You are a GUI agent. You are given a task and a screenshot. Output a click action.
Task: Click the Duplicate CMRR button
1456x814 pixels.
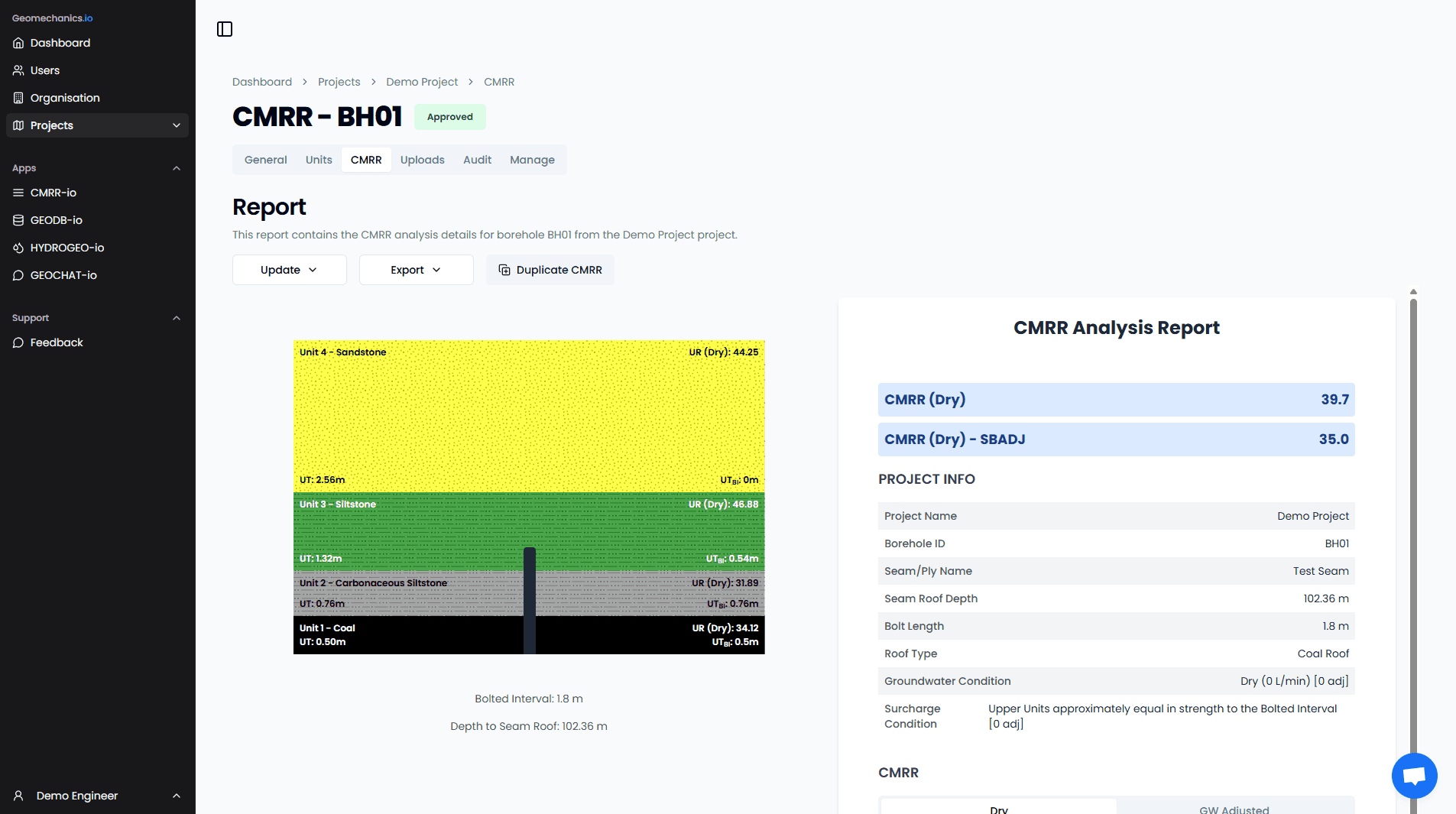(x=550, y=270)
